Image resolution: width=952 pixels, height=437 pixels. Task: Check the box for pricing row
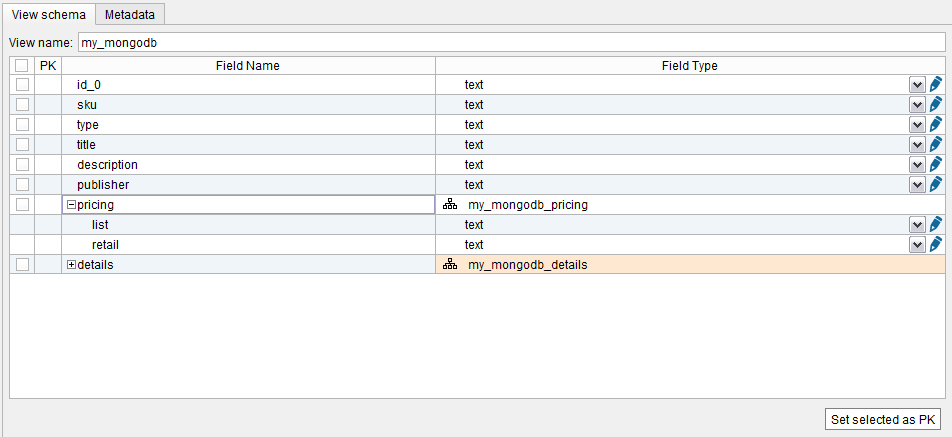[x=22, y=205]
